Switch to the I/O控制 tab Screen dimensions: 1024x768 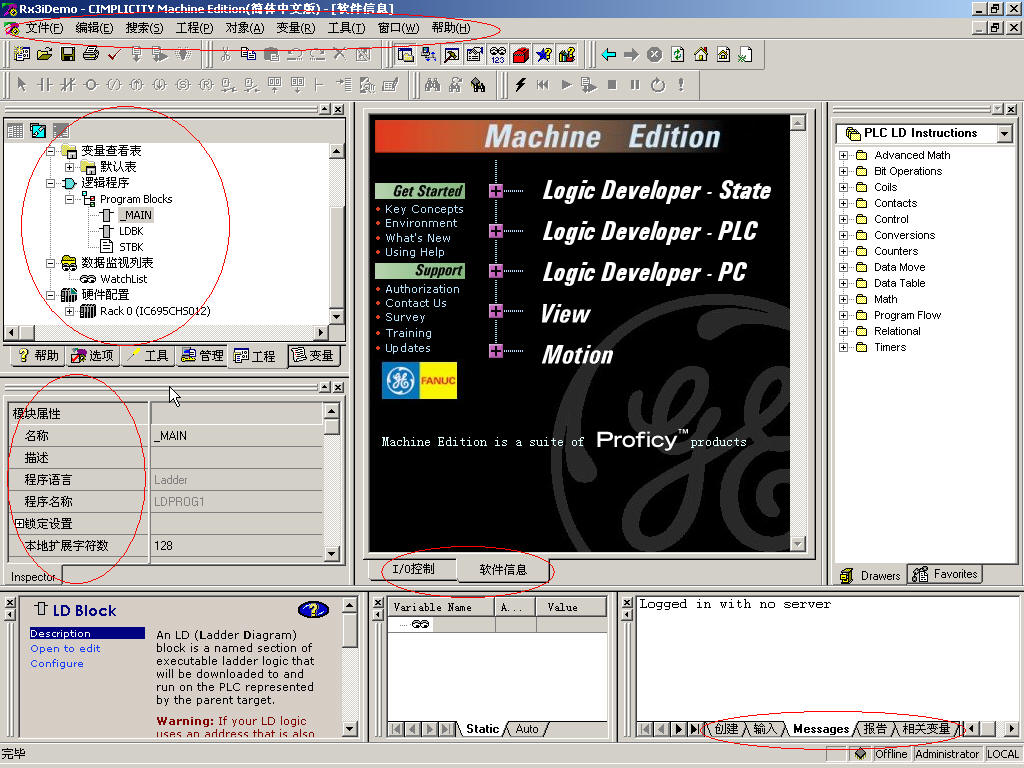[x=413, y=569]
